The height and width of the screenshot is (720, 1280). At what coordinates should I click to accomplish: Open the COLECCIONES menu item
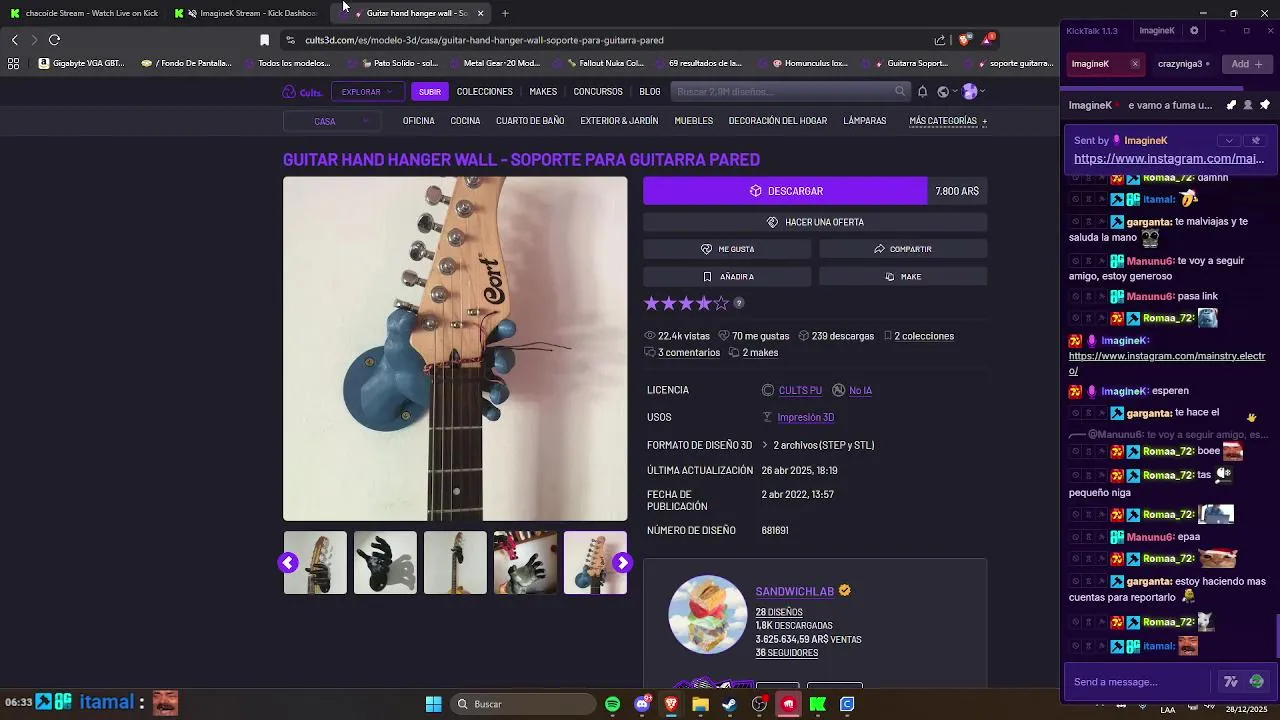pyautogui.click(x=485, y=92)
